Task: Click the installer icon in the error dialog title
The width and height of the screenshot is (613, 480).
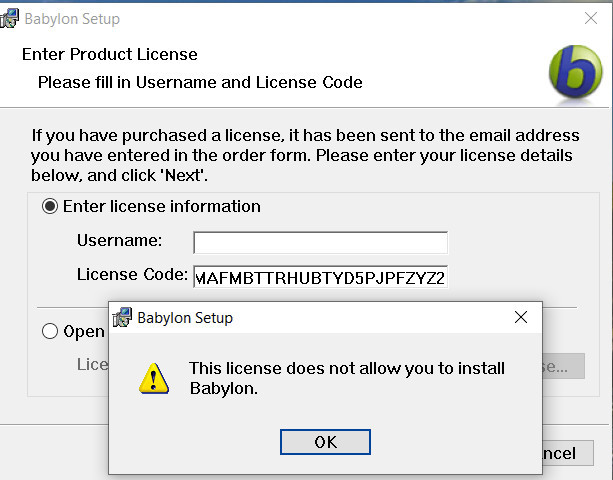Action: (x=123, y=318)
